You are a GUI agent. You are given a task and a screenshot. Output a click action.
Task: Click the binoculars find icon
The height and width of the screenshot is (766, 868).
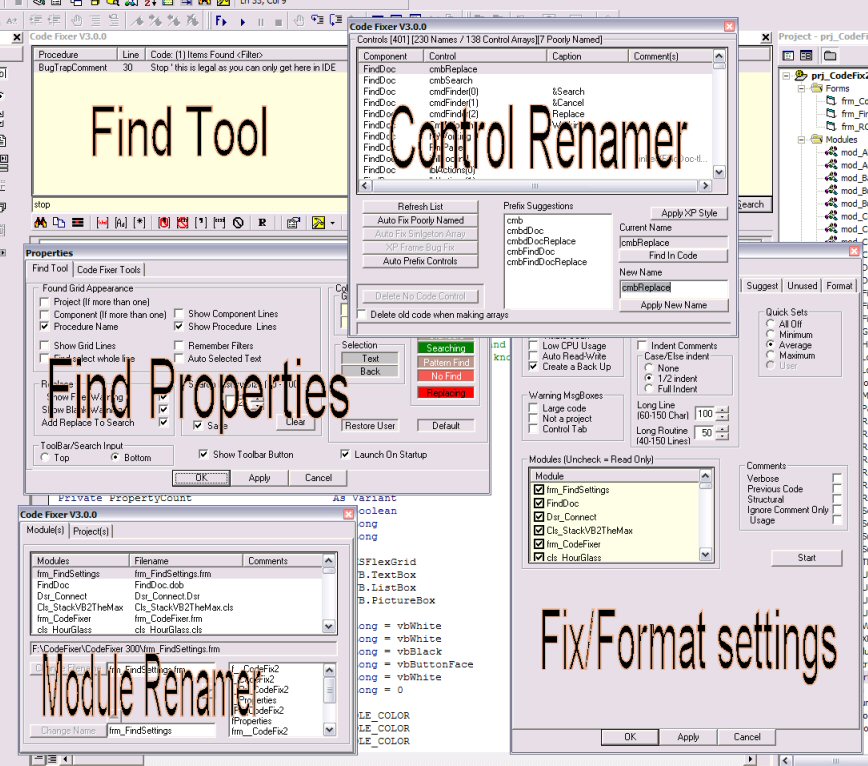(41, 223)
